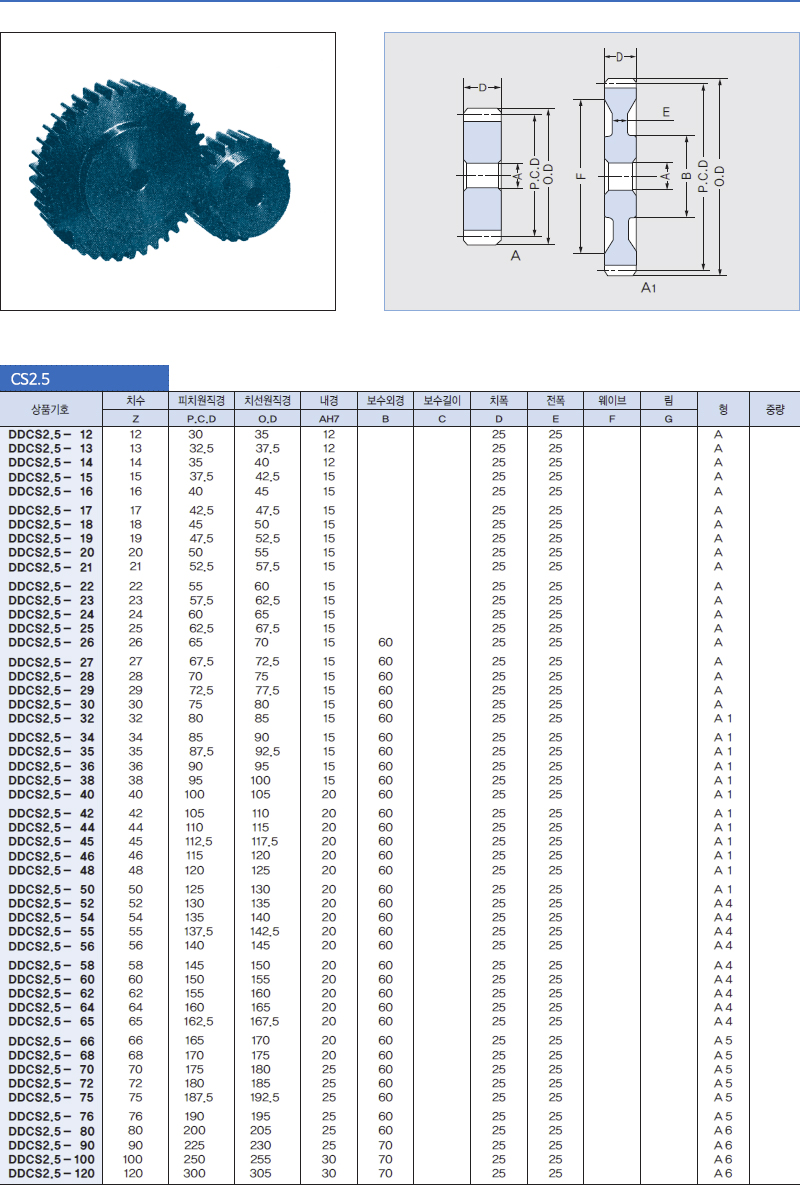
Task: Select product code DDCS2.5-66
Action: (50, 1041)
